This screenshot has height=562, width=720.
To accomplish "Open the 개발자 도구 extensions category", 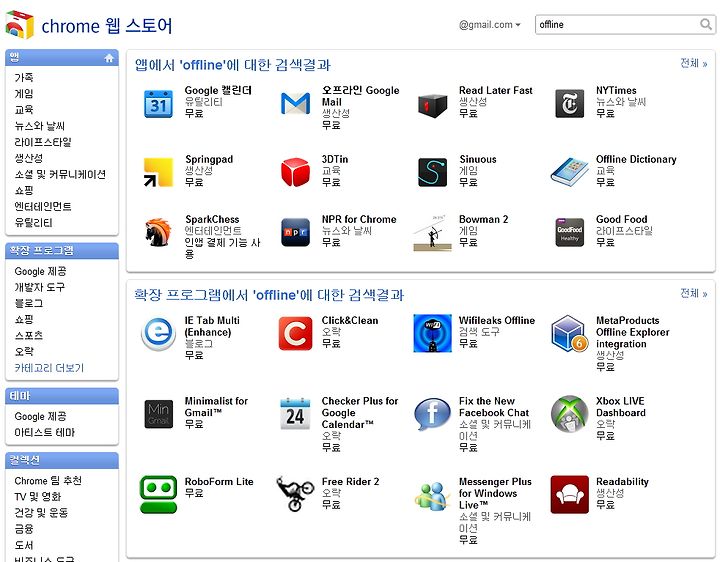I will tap(40, 287).
